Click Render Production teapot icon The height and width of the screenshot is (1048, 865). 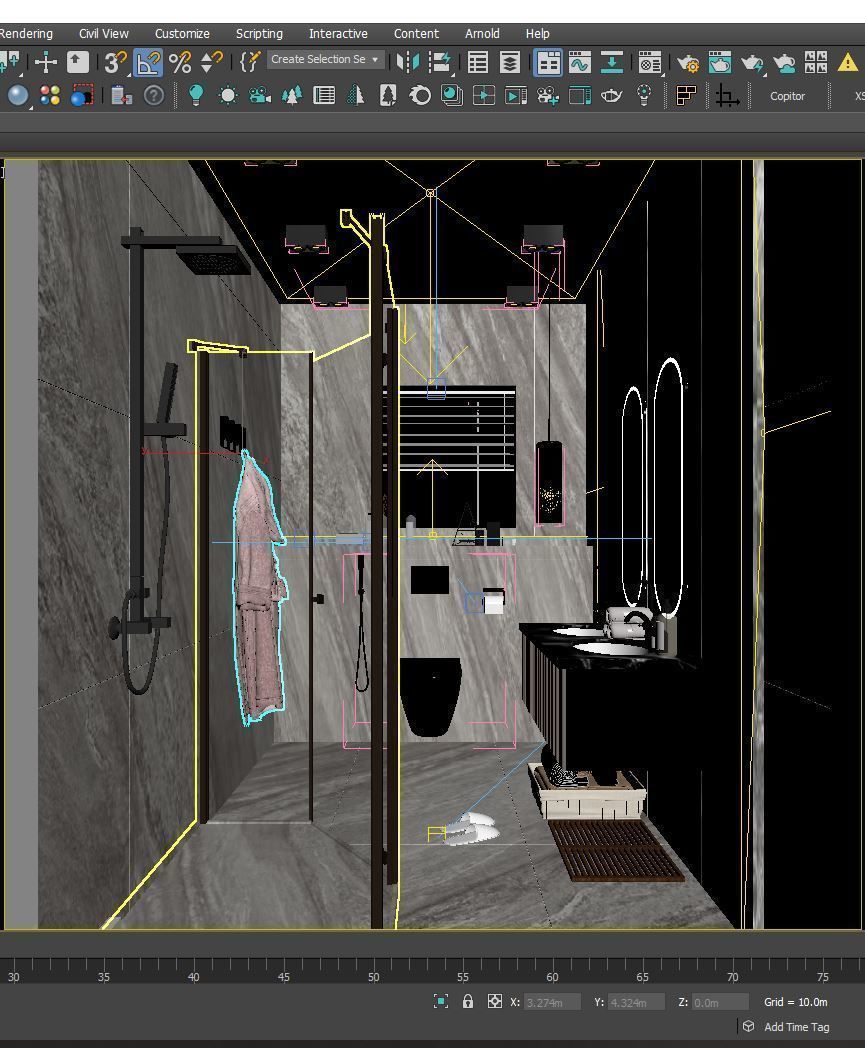click(x=752, y=63)
